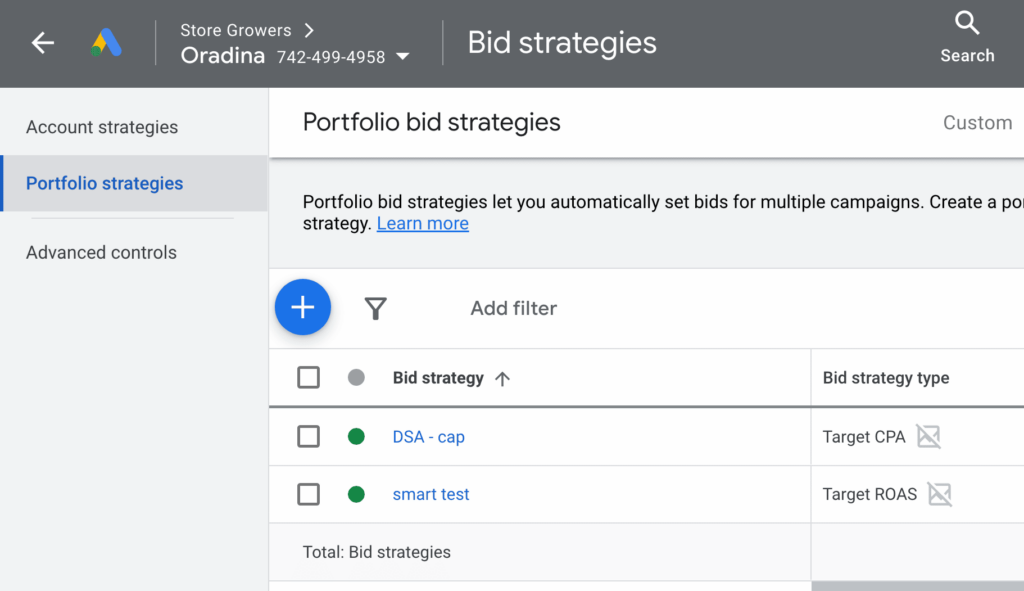Click the chart icon next to Target ROAS
Viewport: 1024px width, 591px height.
[x=938, y=494]
